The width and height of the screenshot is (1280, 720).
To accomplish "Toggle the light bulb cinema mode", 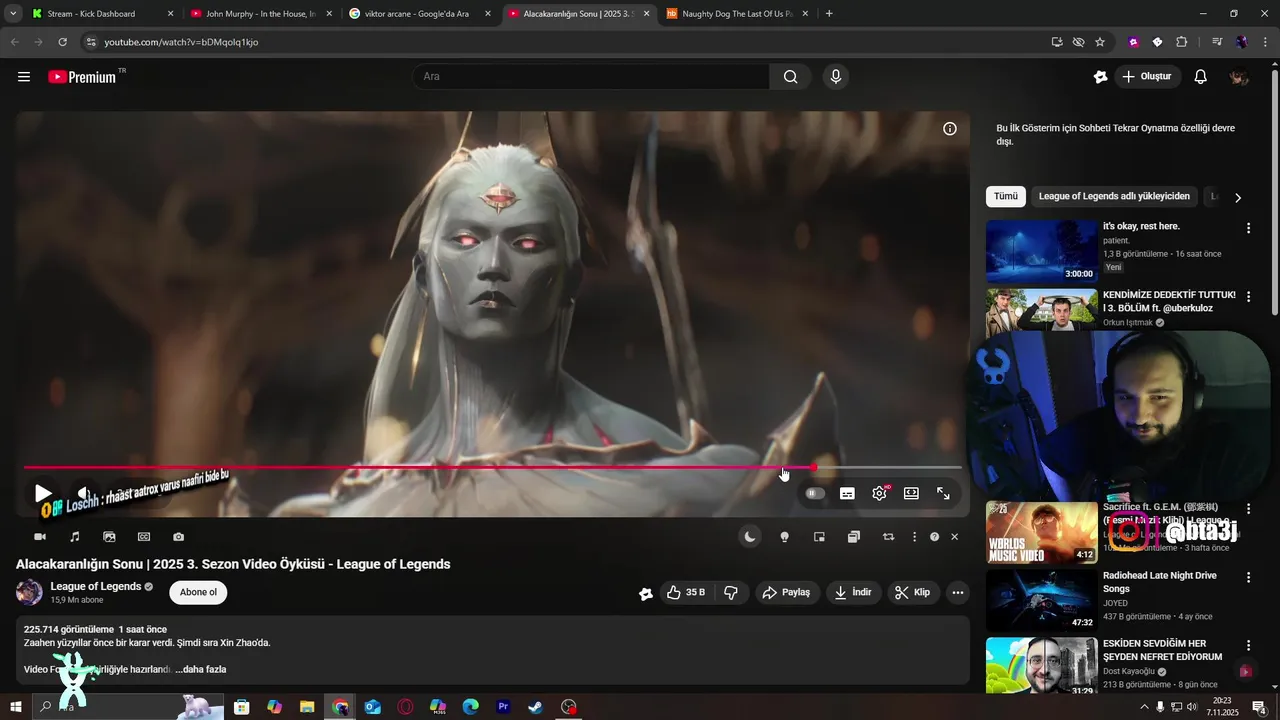I will pyautogui.click(x=785, y=537).
